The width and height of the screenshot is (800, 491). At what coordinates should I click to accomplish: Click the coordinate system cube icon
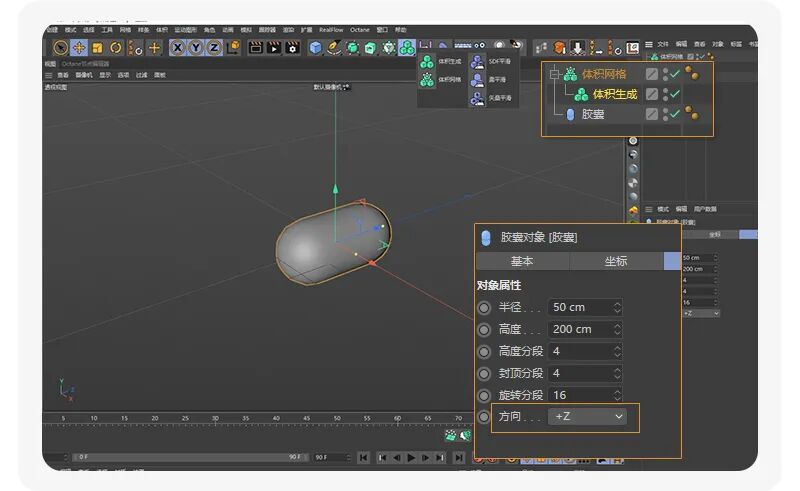(x=233, y=47)
